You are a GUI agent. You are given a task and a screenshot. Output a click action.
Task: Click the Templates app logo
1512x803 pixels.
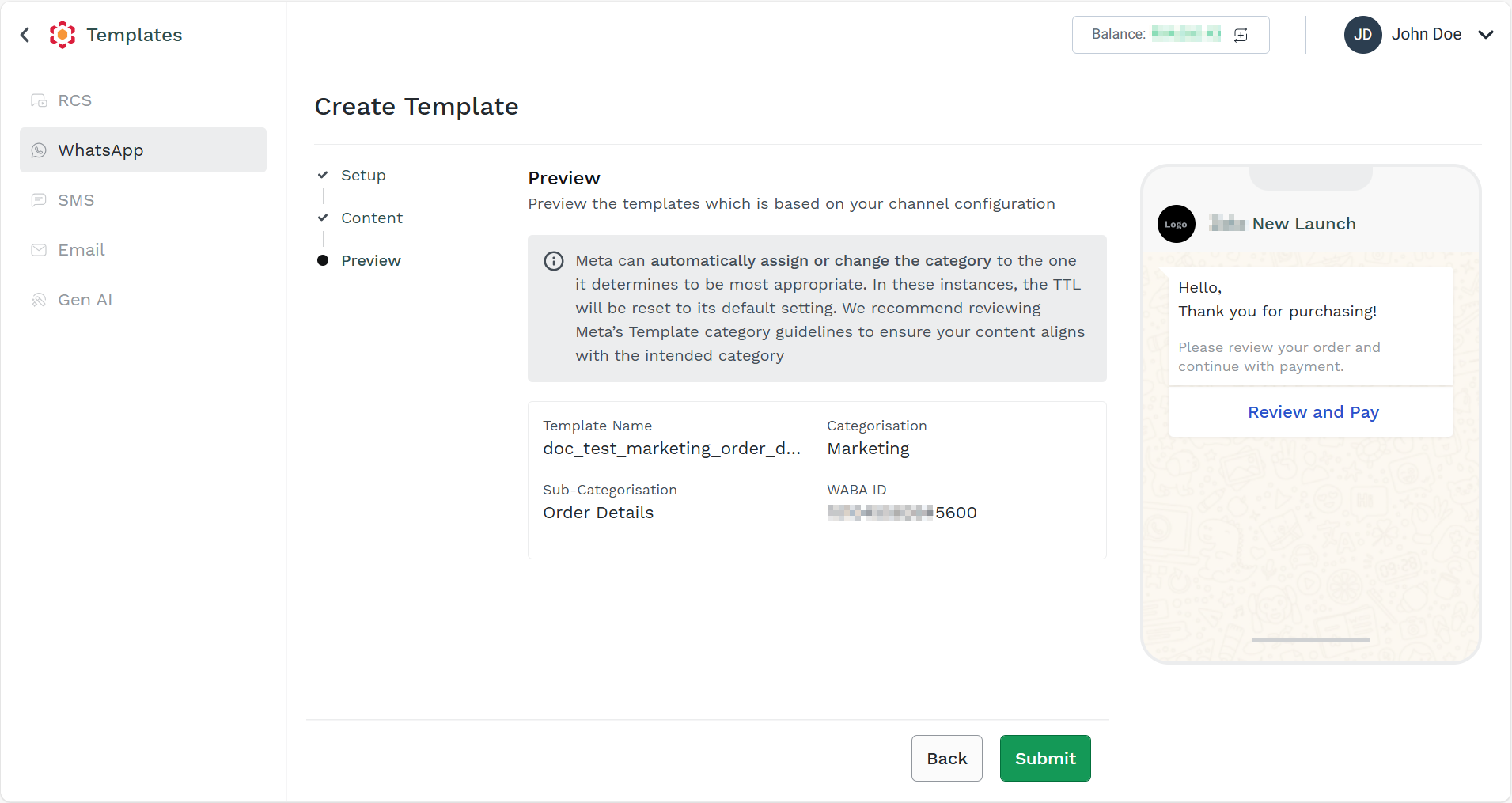click(63, 35)
